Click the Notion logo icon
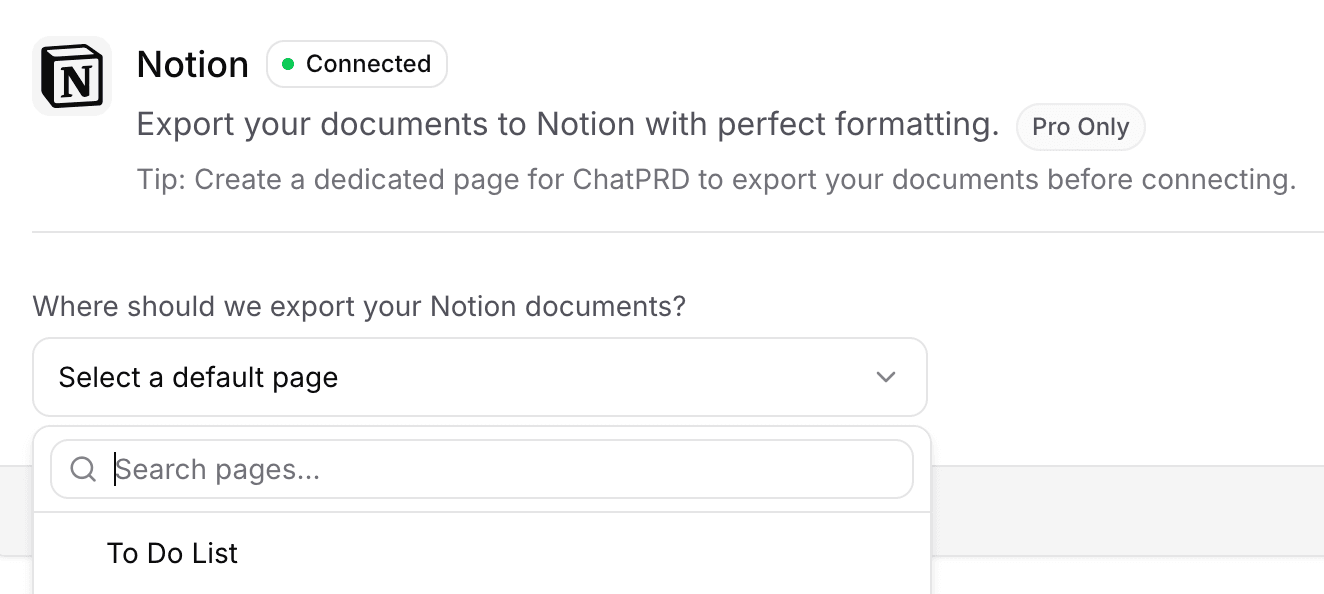This screenshot has width=1324, height=594. coord(71,76)
